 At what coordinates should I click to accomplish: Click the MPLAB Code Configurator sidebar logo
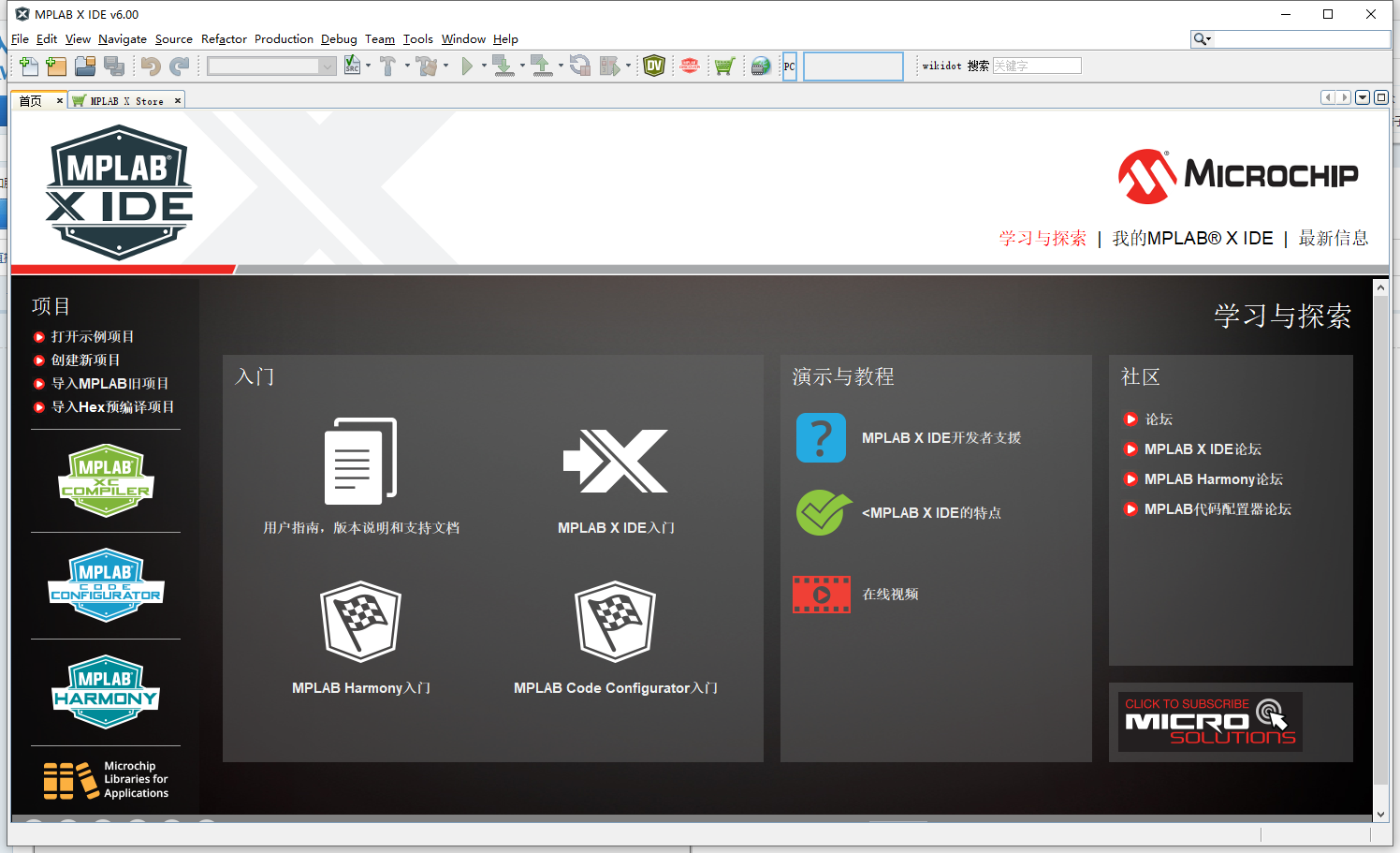coord(106,585)
